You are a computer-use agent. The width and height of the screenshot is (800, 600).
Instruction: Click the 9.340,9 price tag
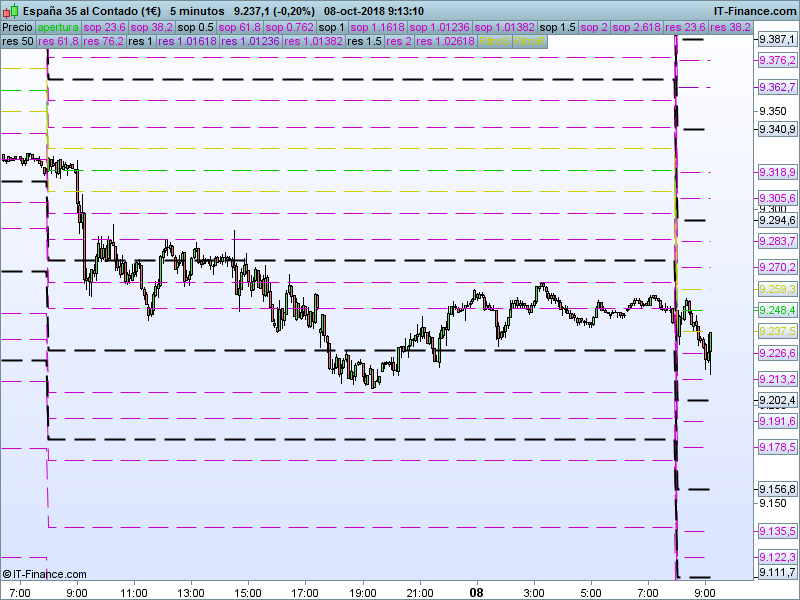point(777,129)
